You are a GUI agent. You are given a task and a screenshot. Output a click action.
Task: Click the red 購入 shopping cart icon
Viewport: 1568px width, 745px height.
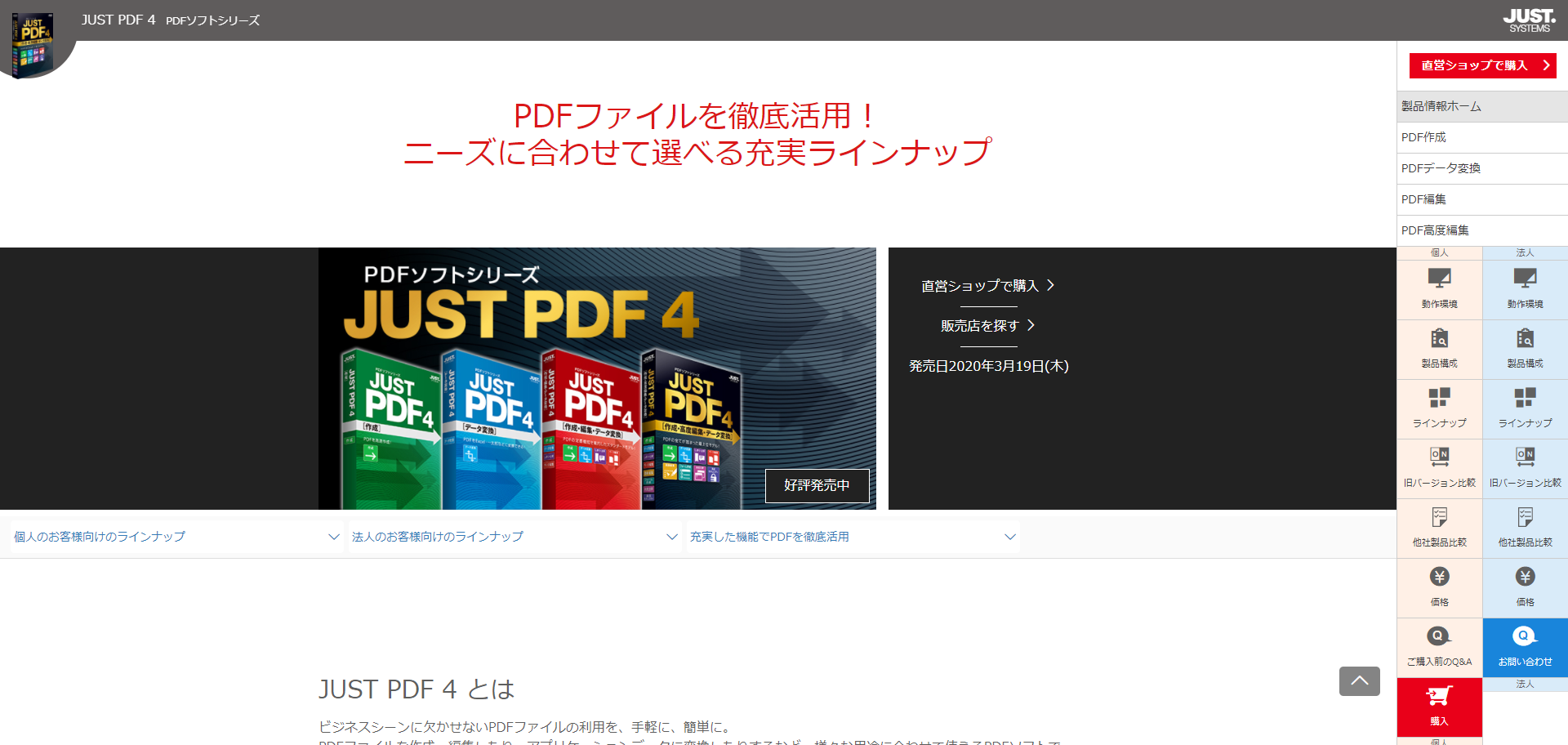click(1439, 706)
